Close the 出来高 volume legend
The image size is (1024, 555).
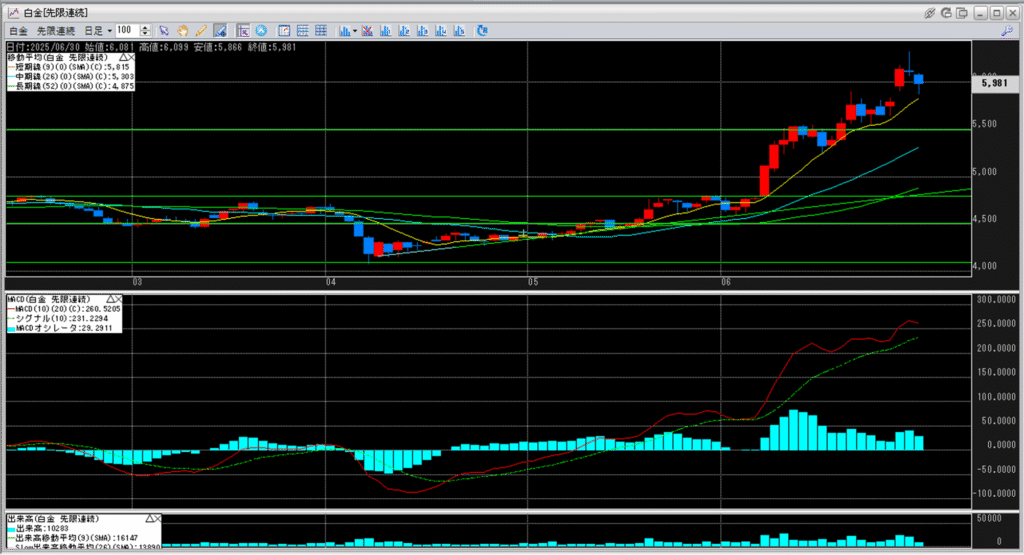[x=157, y=518]
